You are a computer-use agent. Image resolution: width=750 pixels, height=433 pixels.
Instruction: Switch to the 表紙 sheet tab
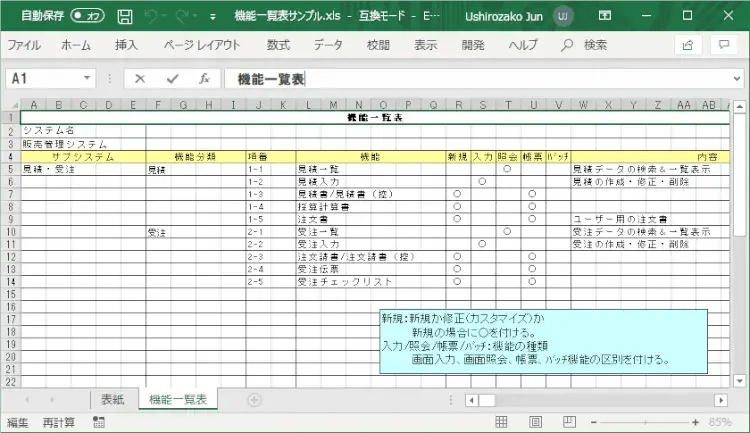coord(112,399)
